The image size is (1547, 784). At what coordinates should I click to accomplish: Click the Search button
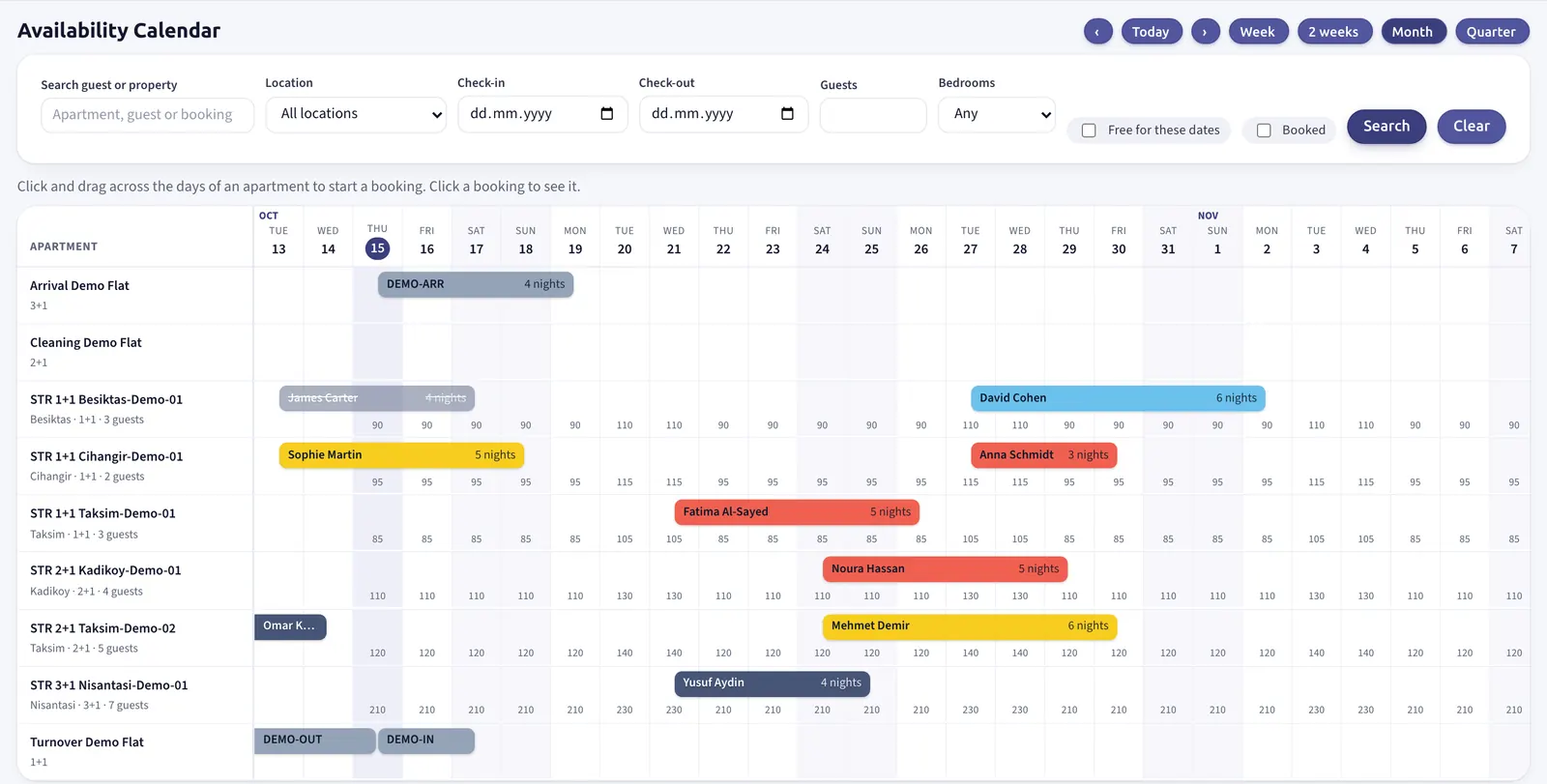point(1386,127)
